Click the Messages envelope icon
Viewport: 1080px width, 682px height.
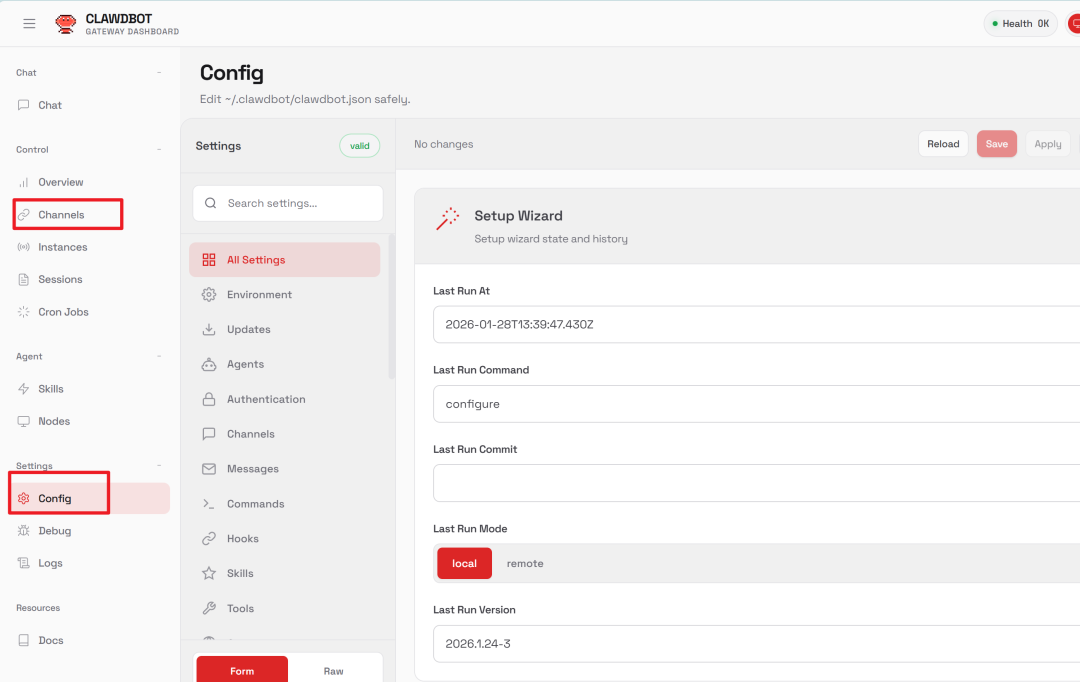pos(209,468)
